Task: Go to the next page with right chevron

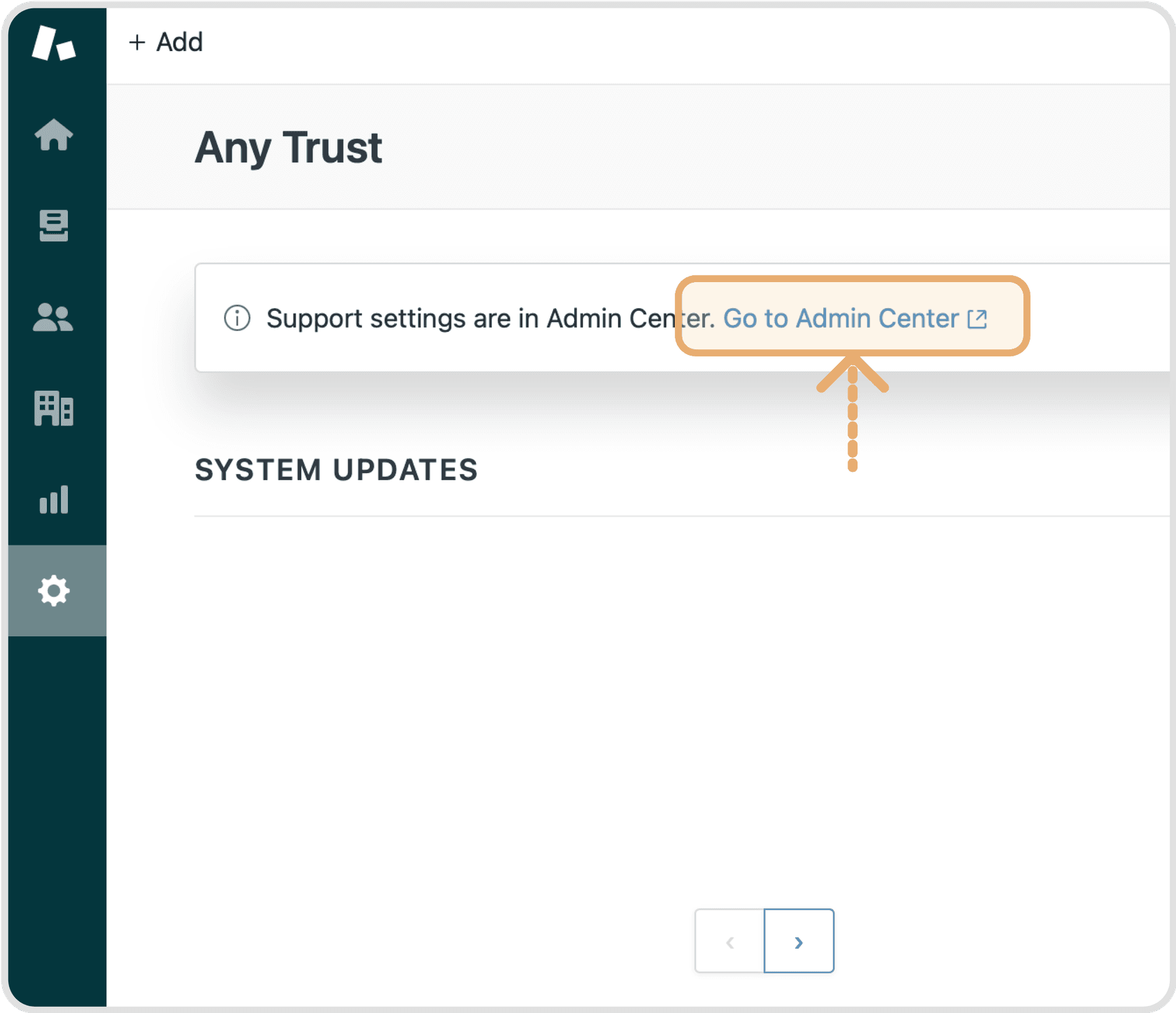Action: click(x=799, y=942)
